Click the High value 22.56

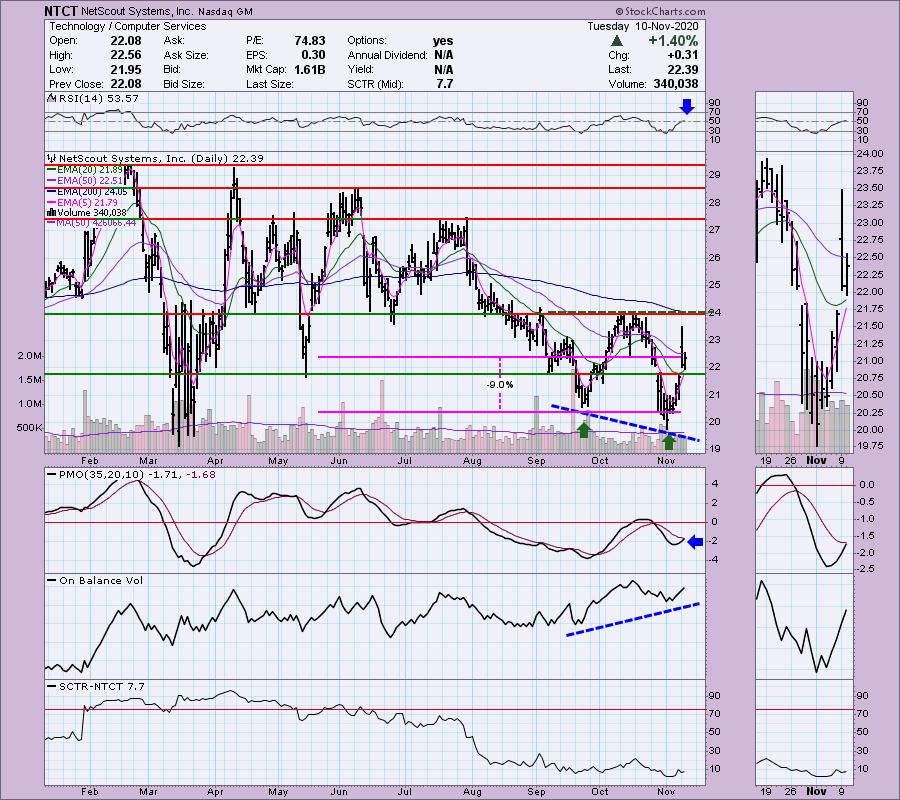126,55
